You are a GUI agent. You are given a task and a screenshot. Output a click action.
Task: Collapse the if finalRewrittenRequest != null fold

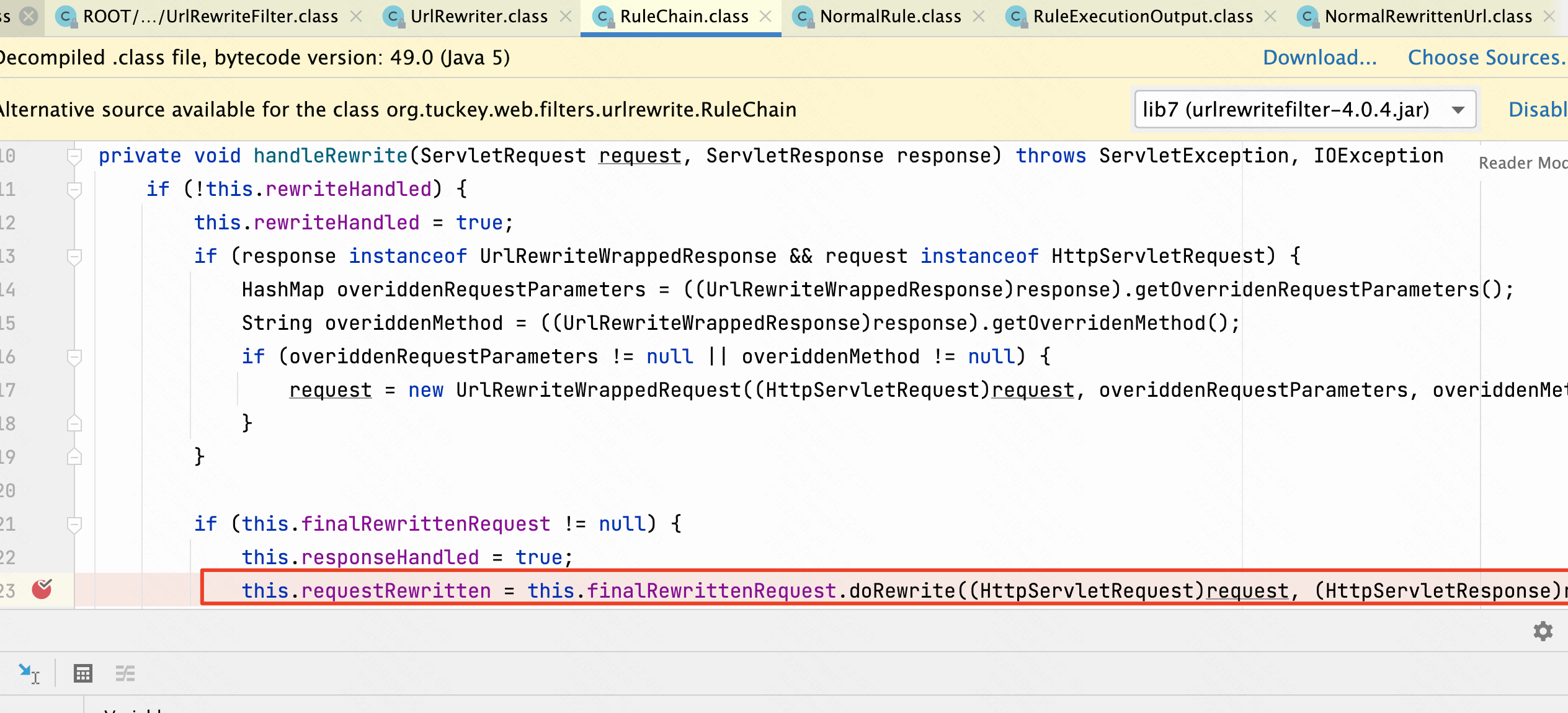click(74, 525)
